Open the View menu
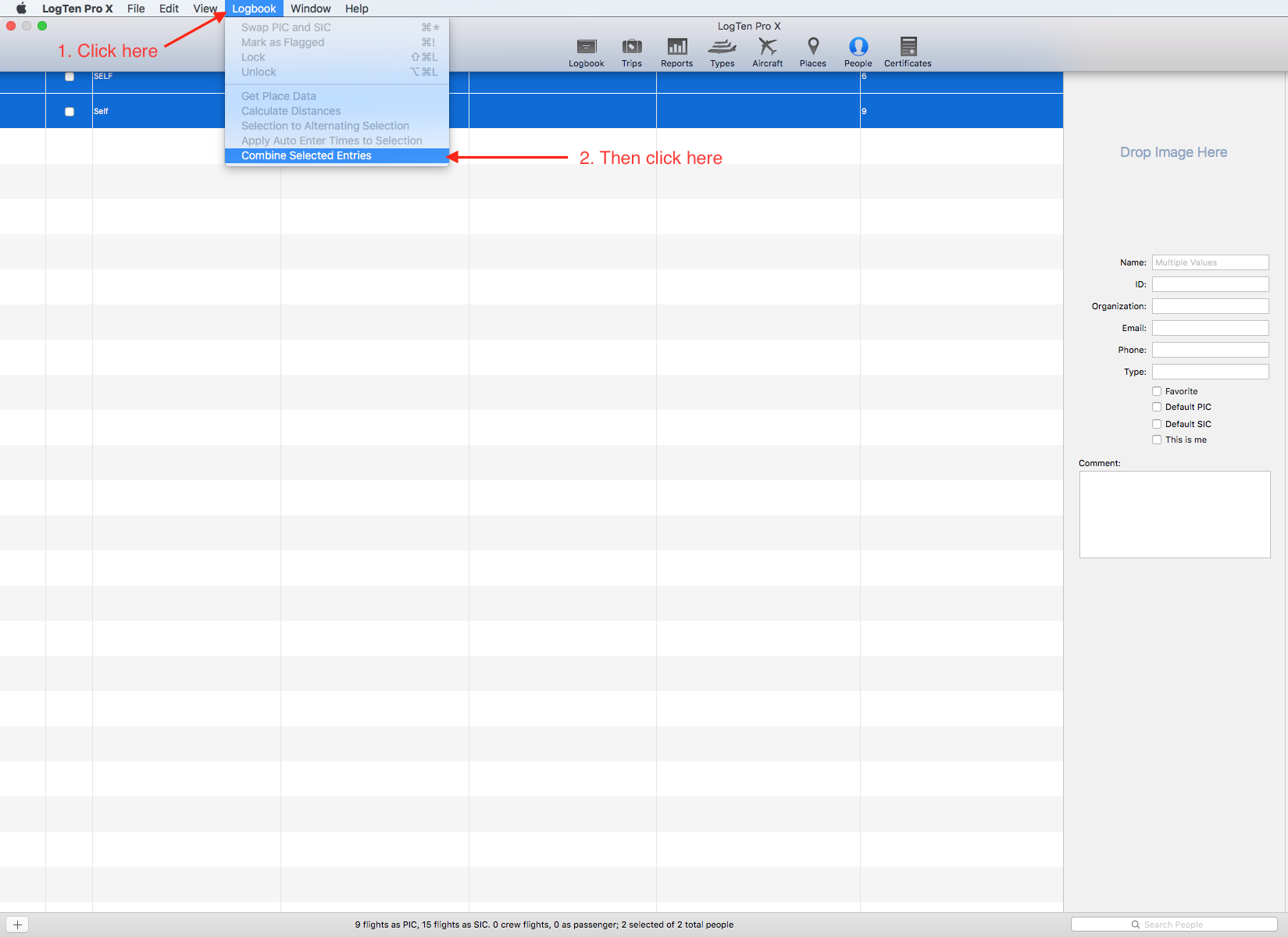Image resolution: width=1288 pixels, height=937 pixels. pos(205,9)
